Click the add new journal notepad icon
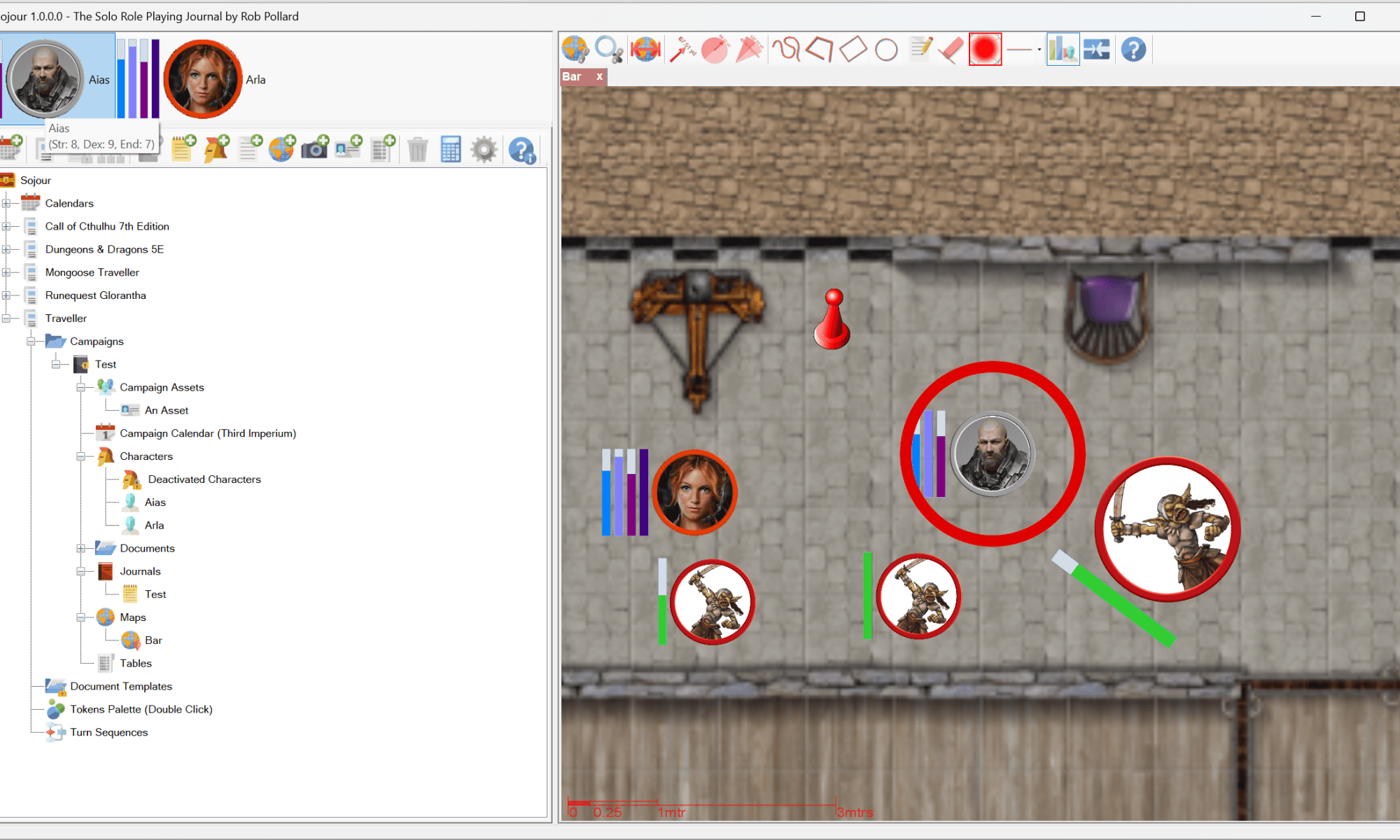Viewport: 1400px width, 840px height. 183,149
